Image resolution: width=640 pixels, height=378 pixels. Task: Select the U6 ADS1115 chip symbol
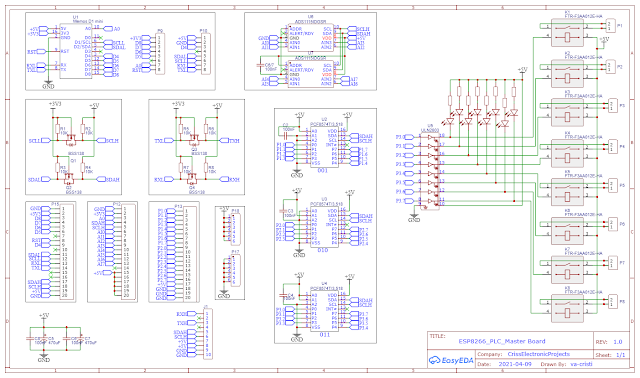[x=311, y=38]
